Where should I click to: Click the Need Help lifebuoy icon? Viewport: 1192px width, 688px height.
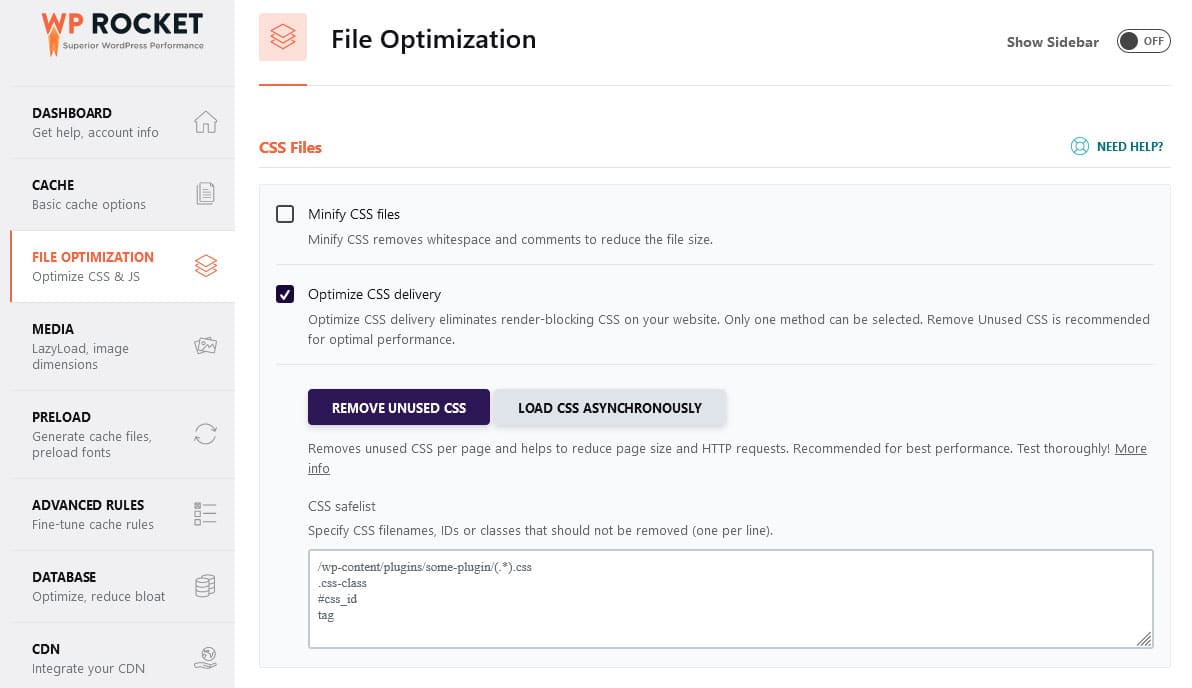tap(1079, 147)
